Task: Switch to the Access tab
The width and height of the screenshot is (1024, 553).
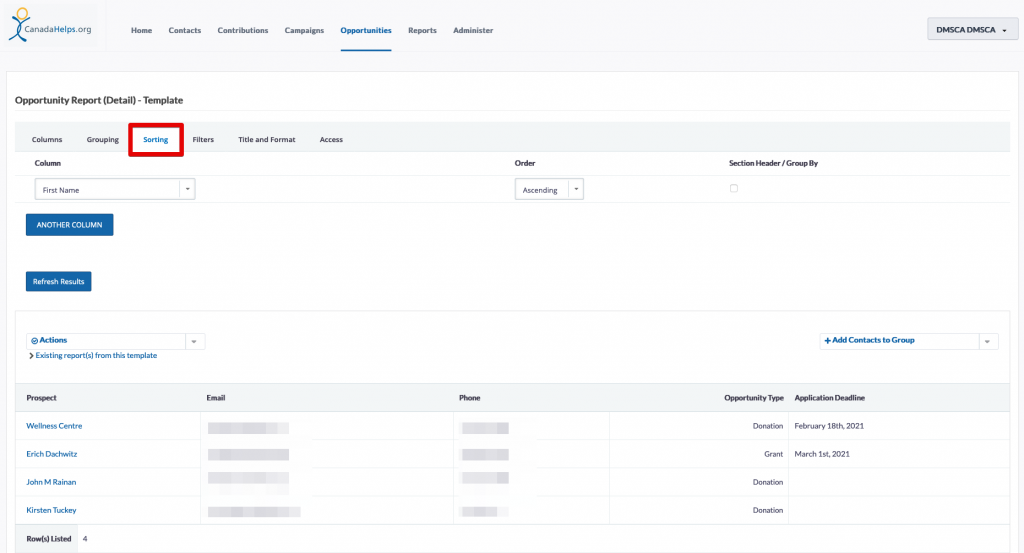Action: pos(331,139)
